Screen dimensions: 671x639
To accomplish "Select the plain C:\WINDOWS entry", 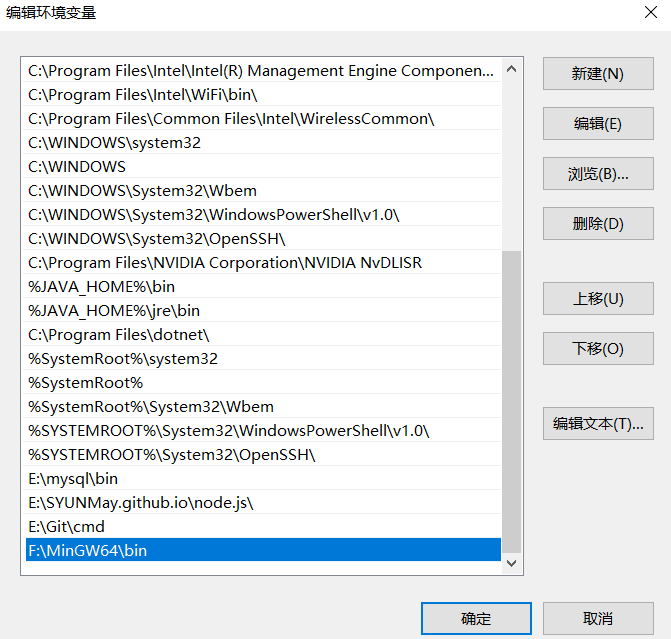I will [x=263, y=166].
